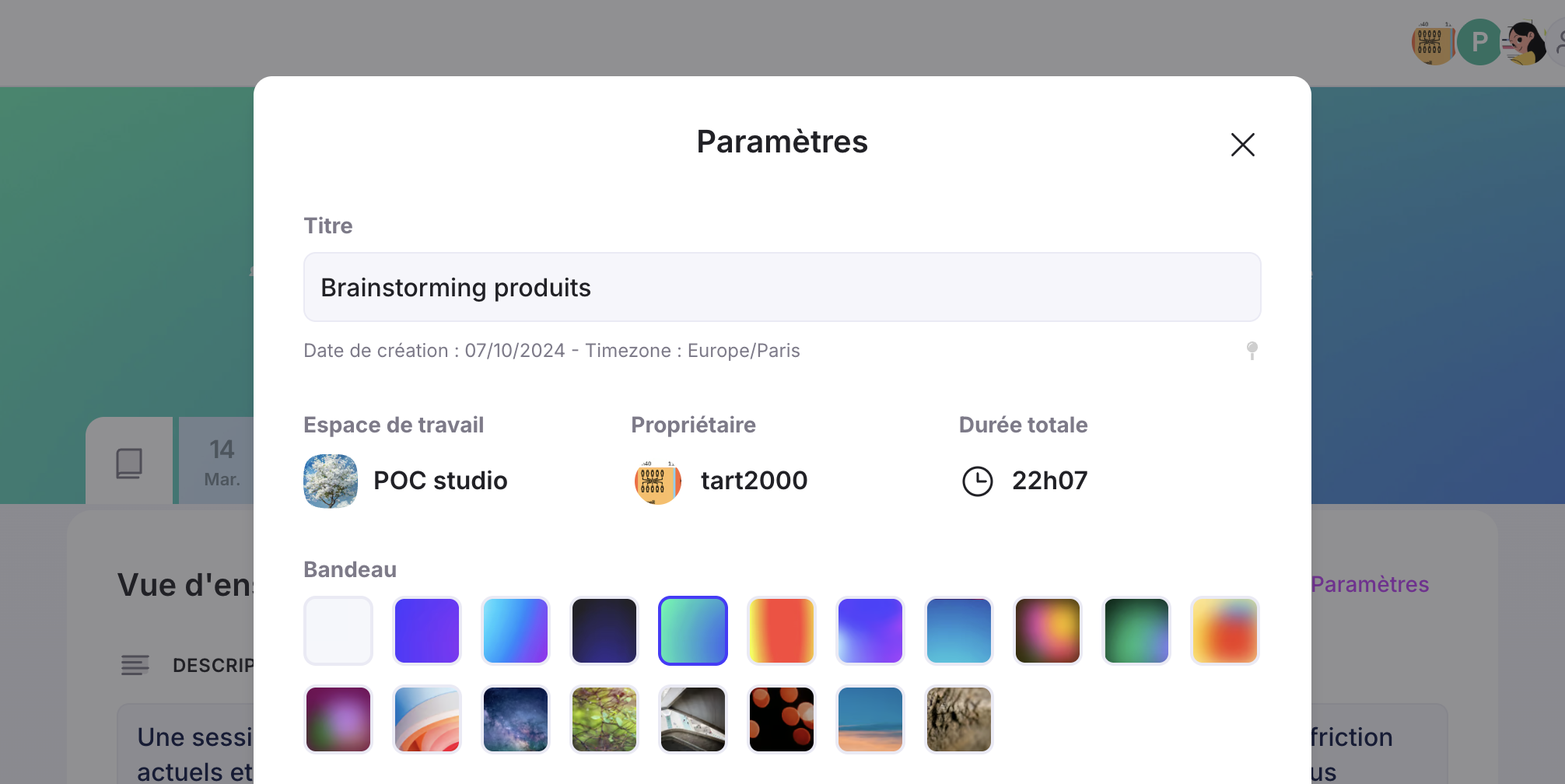Select the 14 Mar. date tab
The height and width of the screenshot is (784, 1565).
(x=222, y=461)
